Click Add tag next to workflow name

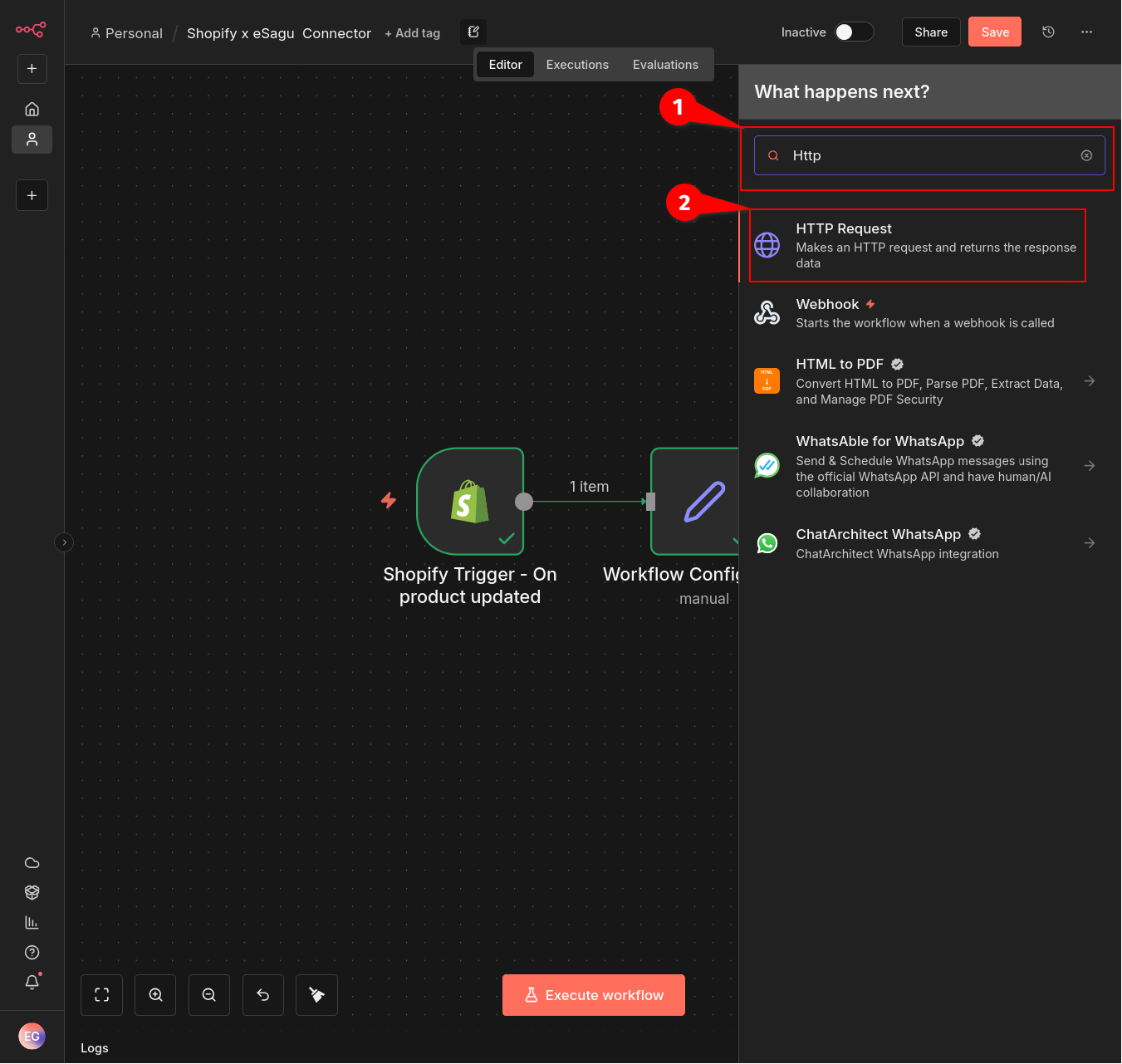coord(412,33)
